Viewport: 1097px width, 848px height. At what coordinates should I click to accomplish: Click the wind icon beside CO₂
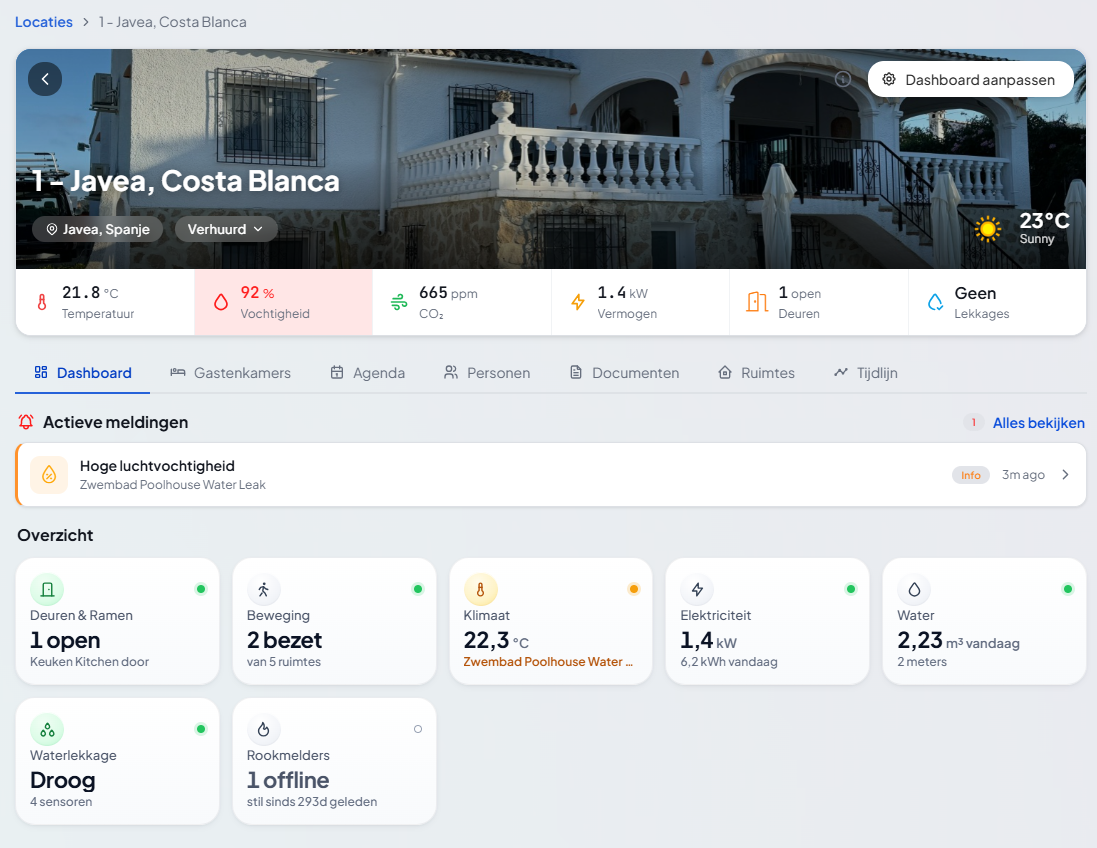(399, 302)
